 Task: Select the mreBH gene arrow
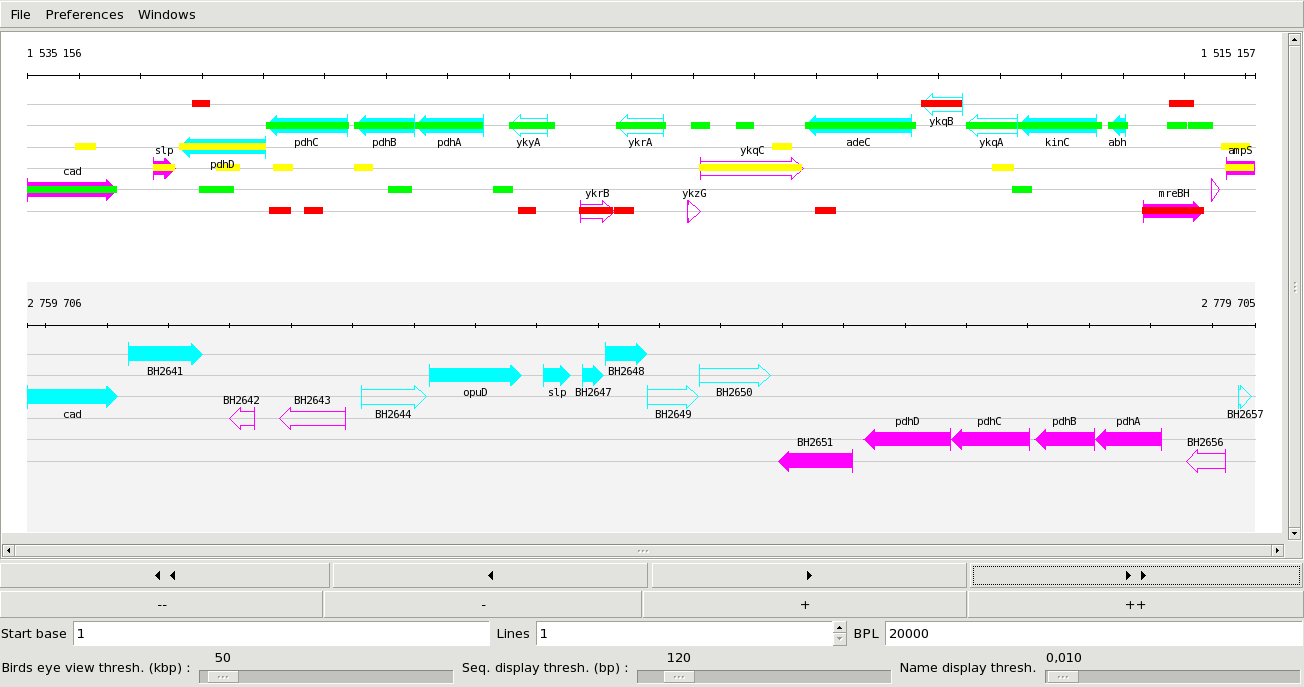(x=1172, y=210)
